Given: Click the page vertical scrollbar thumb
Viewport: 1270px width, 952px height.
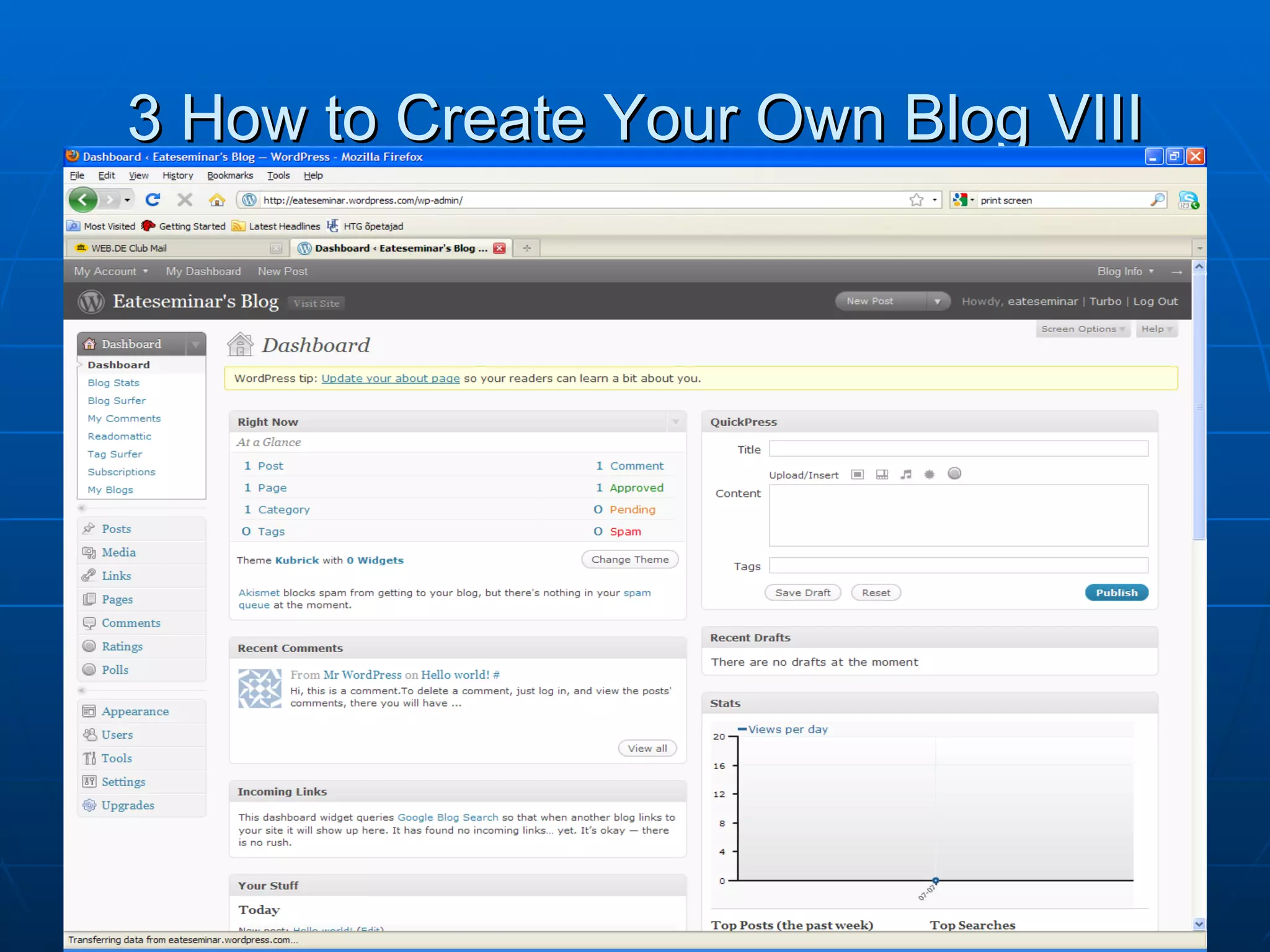Looking at the screenshot, I should 1199,407.
